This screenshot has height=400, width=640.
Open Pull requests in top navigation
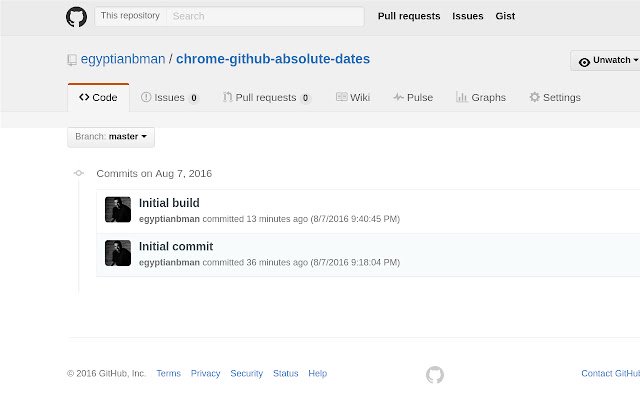pos(409,16)
